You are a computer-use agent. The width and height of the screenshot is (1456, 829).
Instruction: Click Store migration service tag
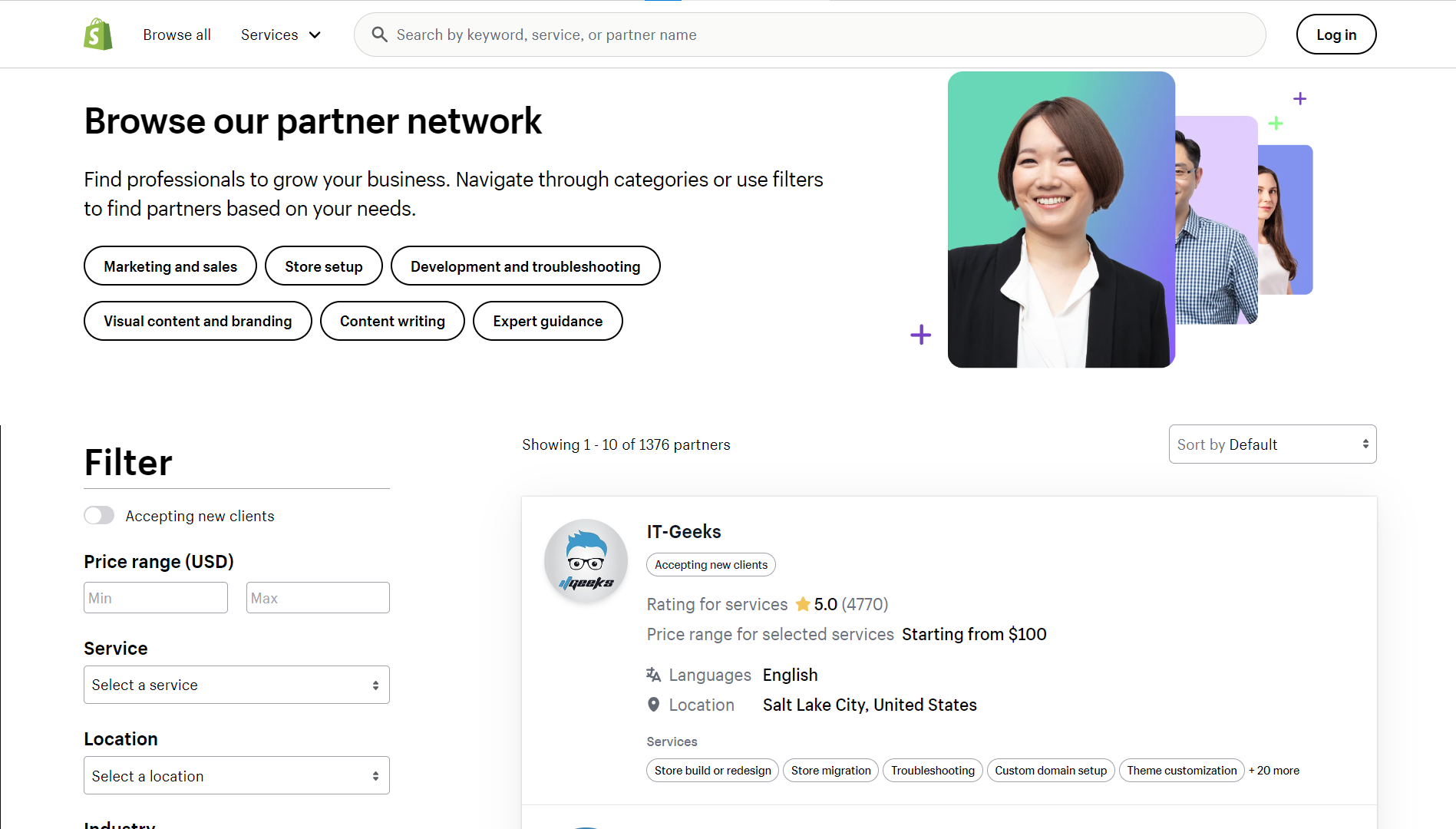[831, 771]
